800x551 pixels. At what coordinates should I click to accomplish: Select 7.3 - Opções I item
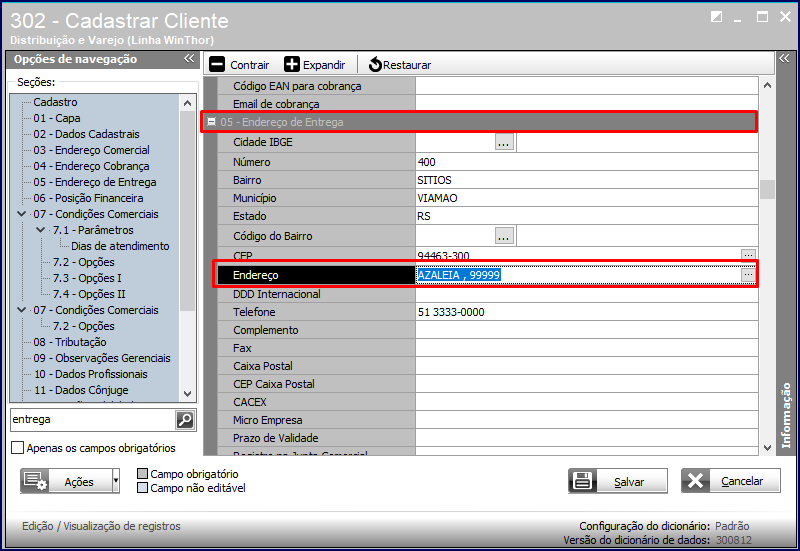87,278
